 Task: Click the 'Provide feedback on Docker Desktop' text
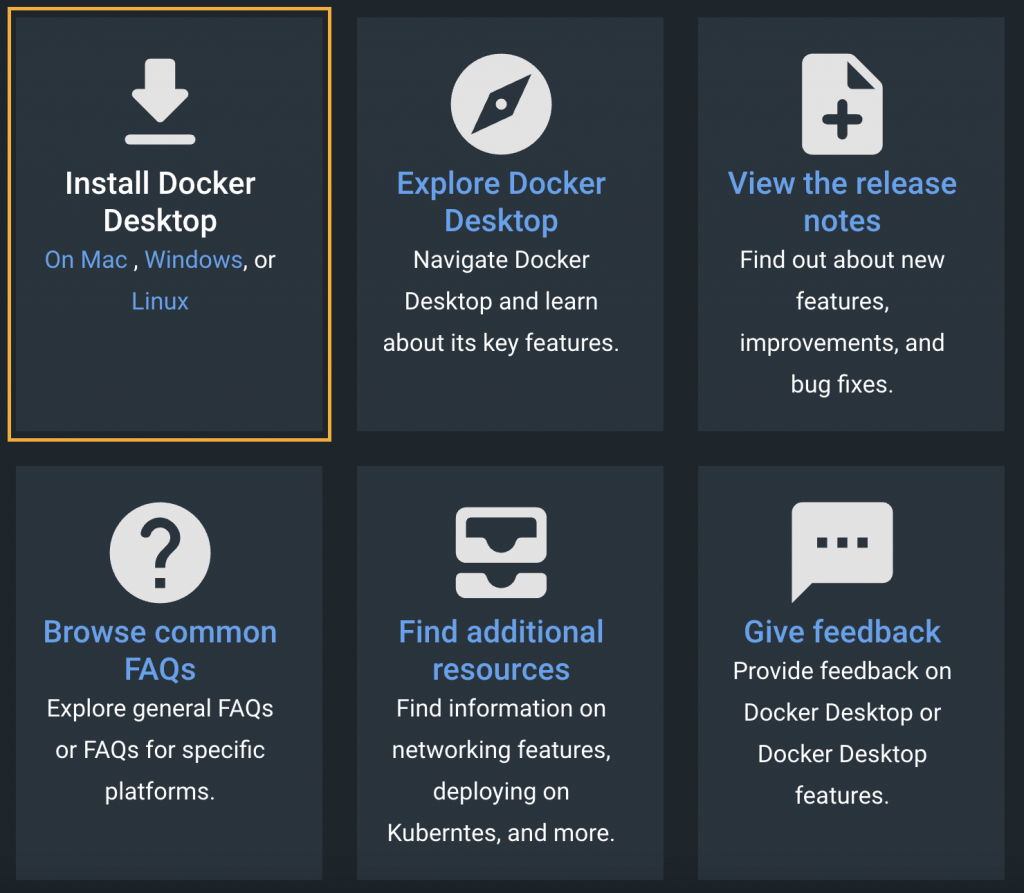click(842, 733)
